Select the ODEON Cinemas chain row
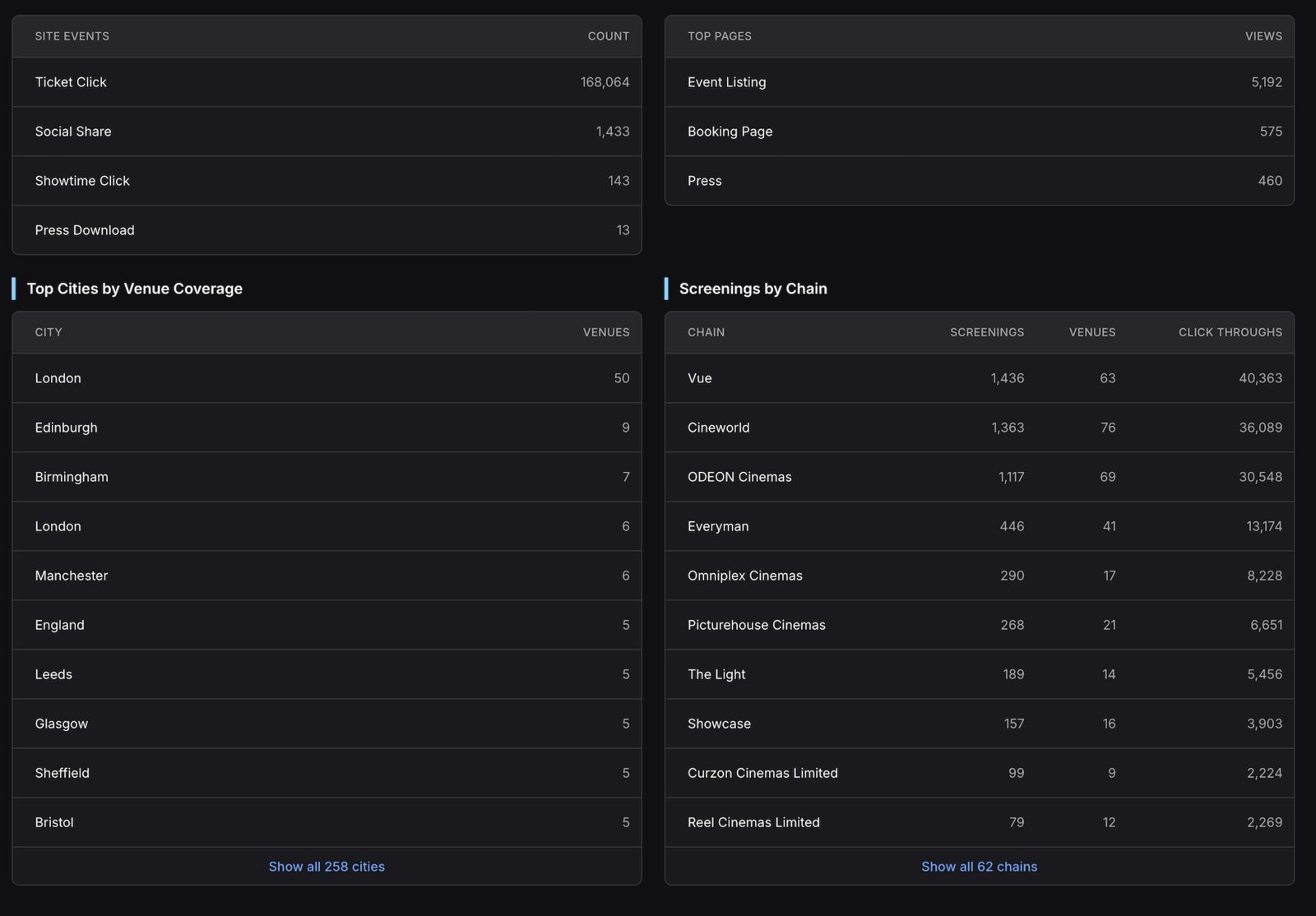The height and width of the screenshot is (916, 1316). [x=979, y=477]
